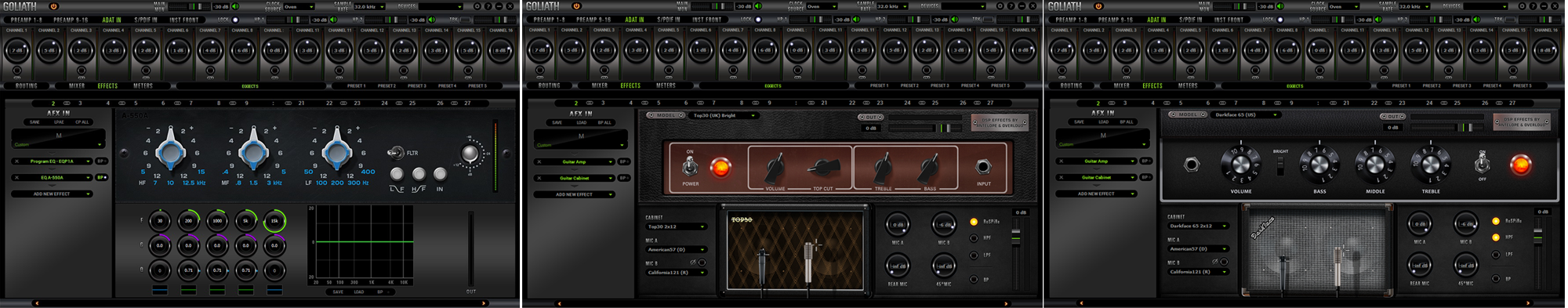
Task: Click BP button next to Program EQ - EQP1A
Action: [x=100, y=161]
